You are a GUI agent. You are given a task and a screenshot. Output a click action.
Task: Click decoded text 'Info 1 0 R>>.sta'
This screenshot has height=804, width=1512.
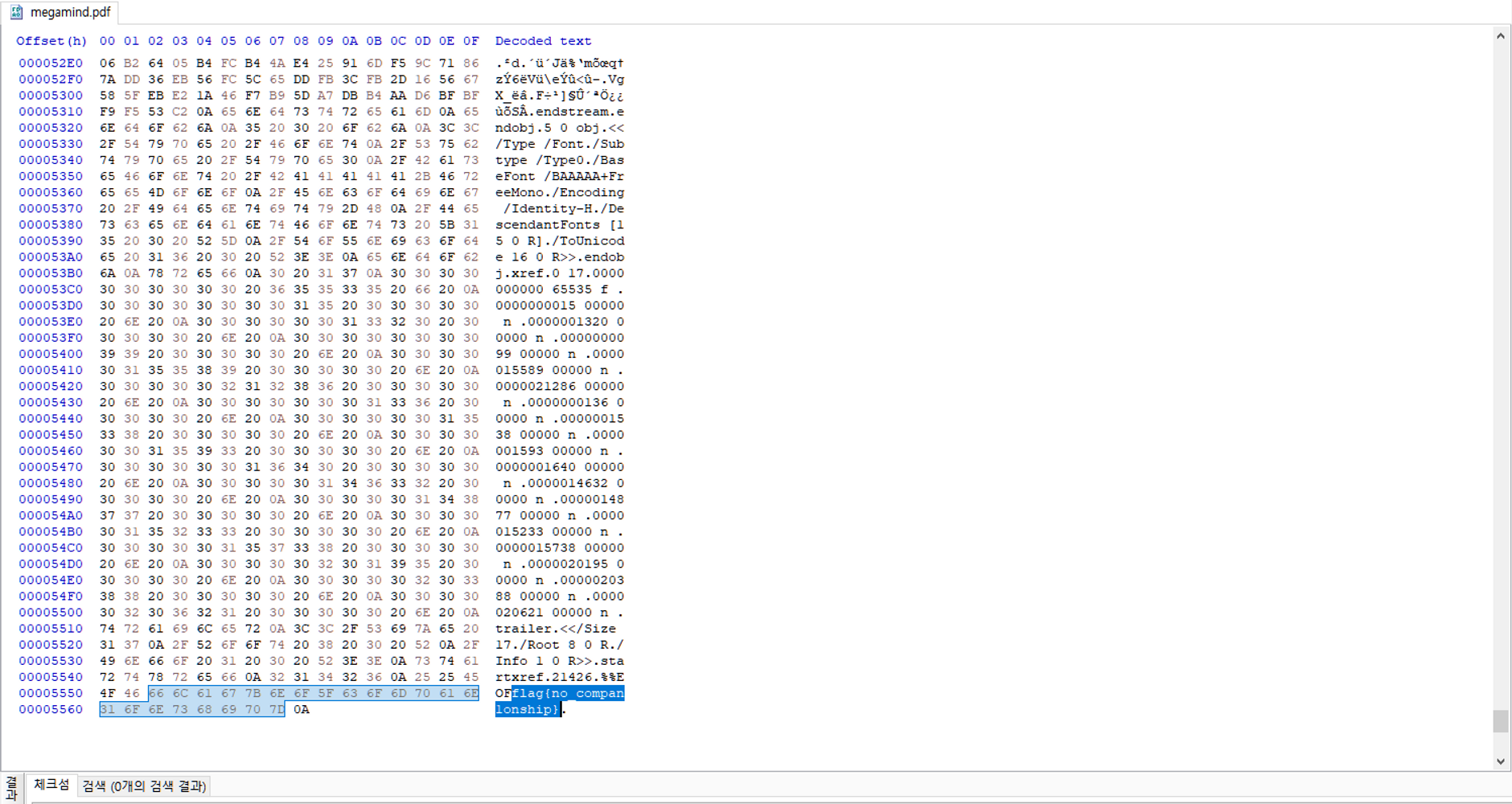[x=560, y=661]
